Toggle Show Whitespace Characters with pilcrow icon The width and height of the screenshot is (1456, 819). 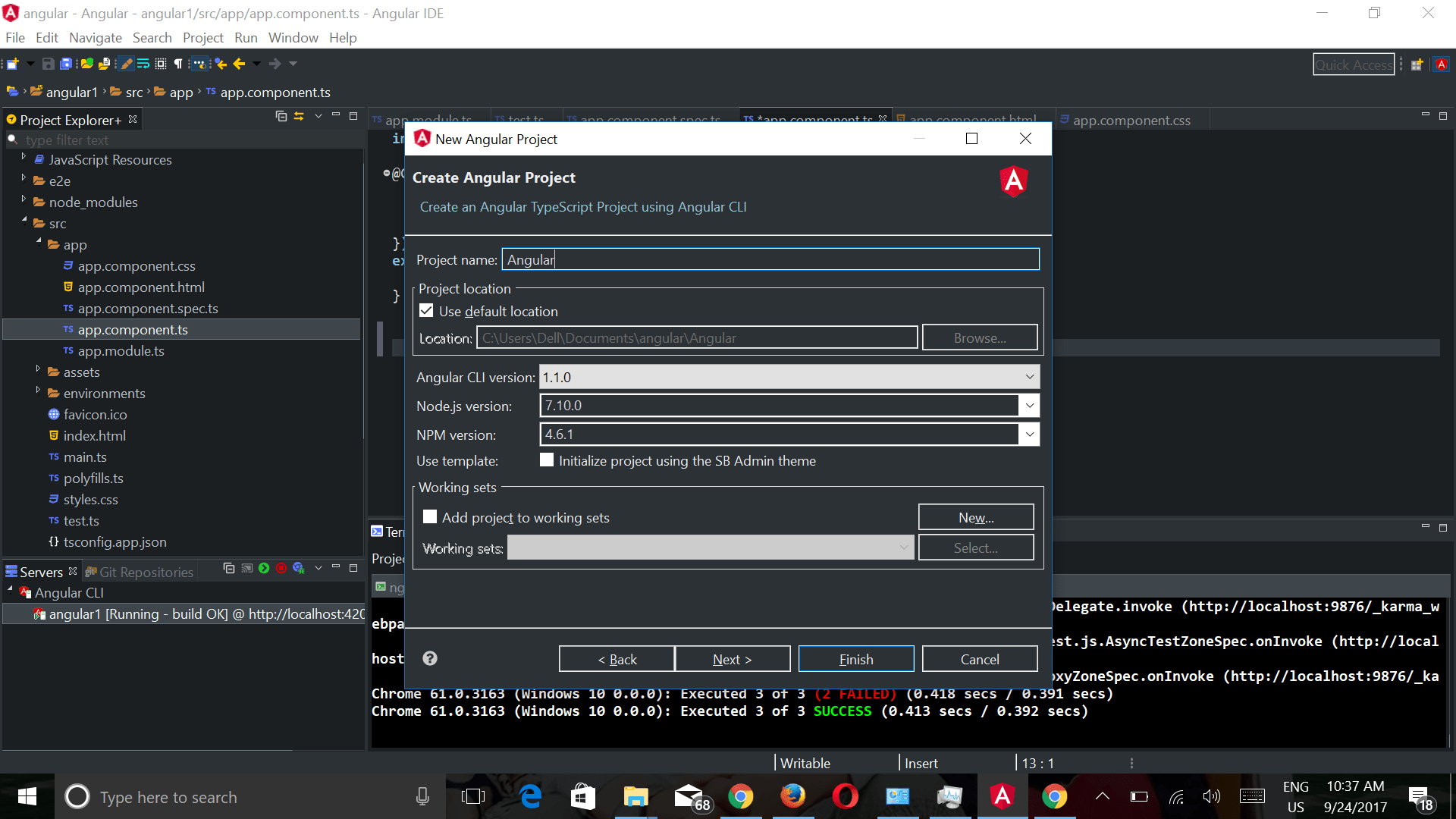point(179,64)
